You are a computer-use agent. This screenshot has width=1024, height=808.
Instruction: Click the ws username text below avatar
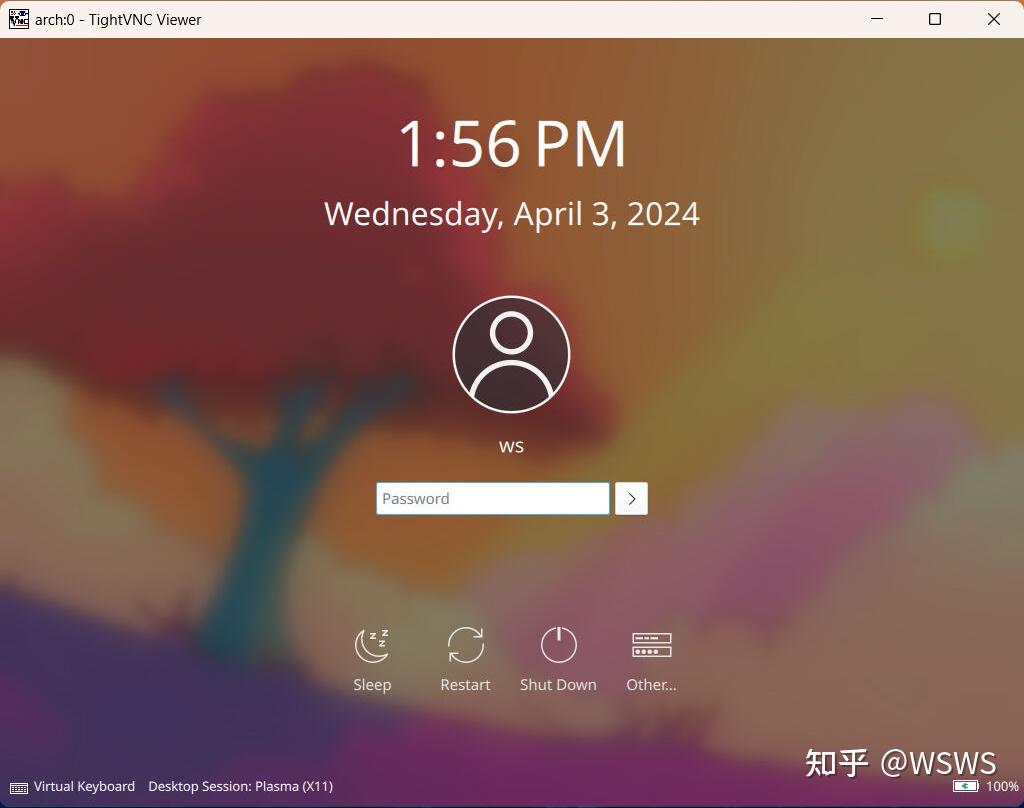pos(511,446)
